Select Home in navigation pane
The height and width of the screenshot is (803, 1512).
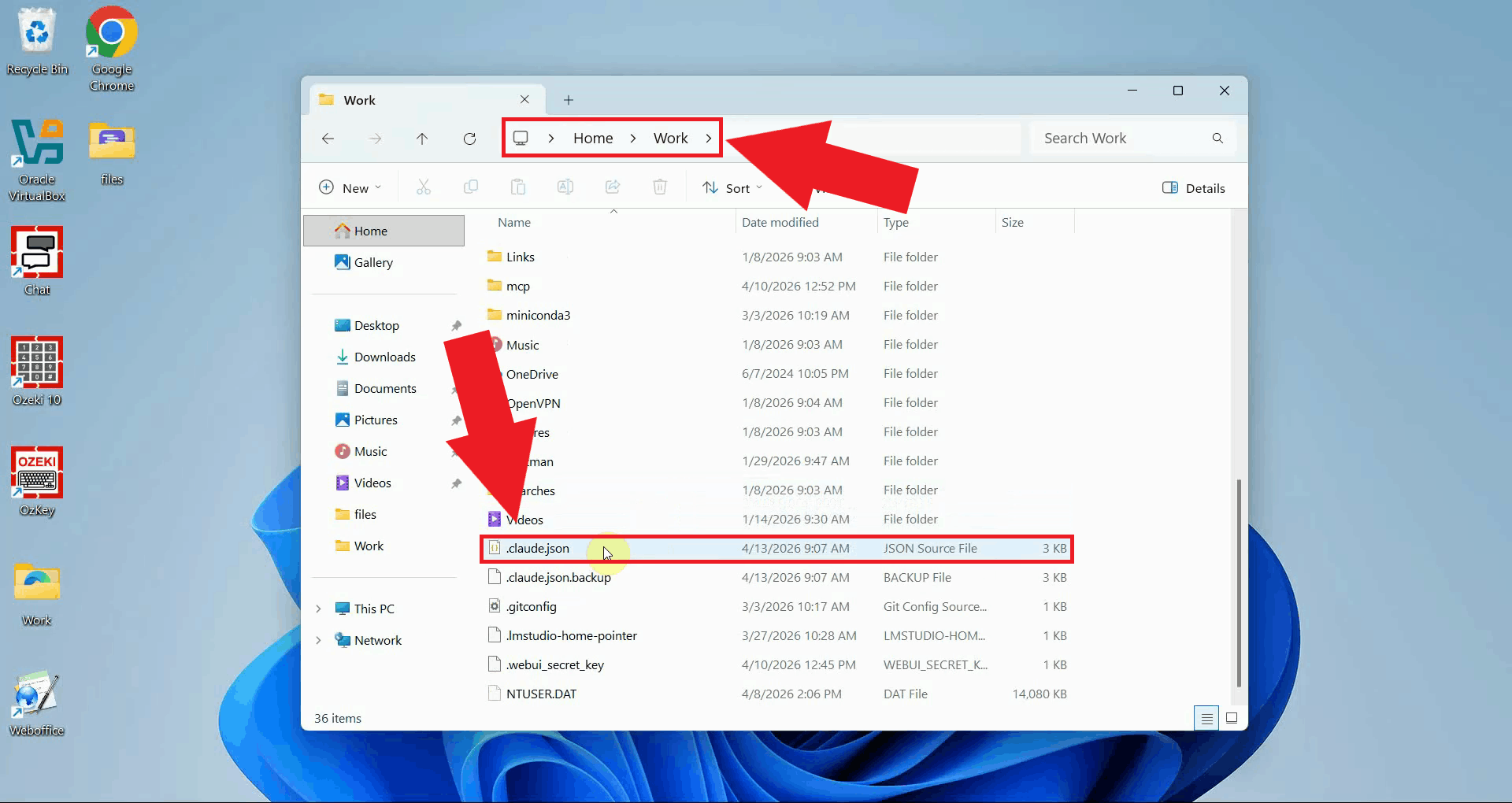click(x=384, y=231)
